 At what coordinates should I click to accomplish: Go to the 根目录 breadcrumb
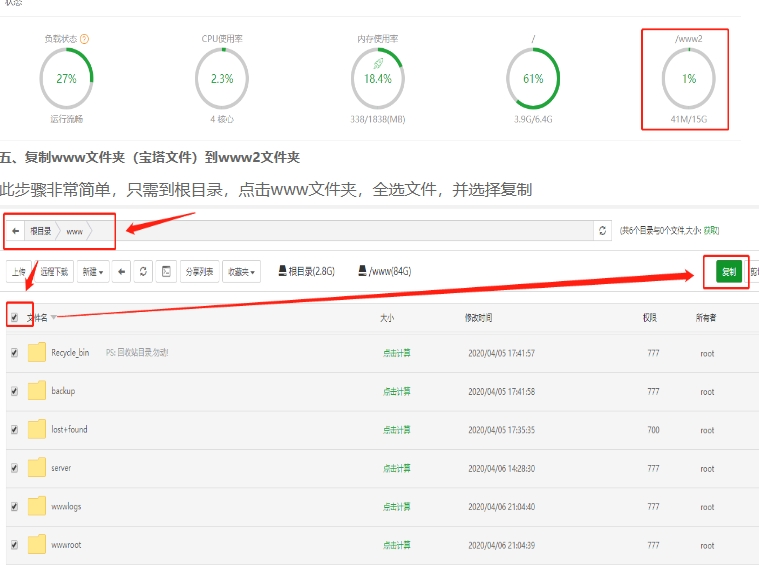click(x=40, y=231)
